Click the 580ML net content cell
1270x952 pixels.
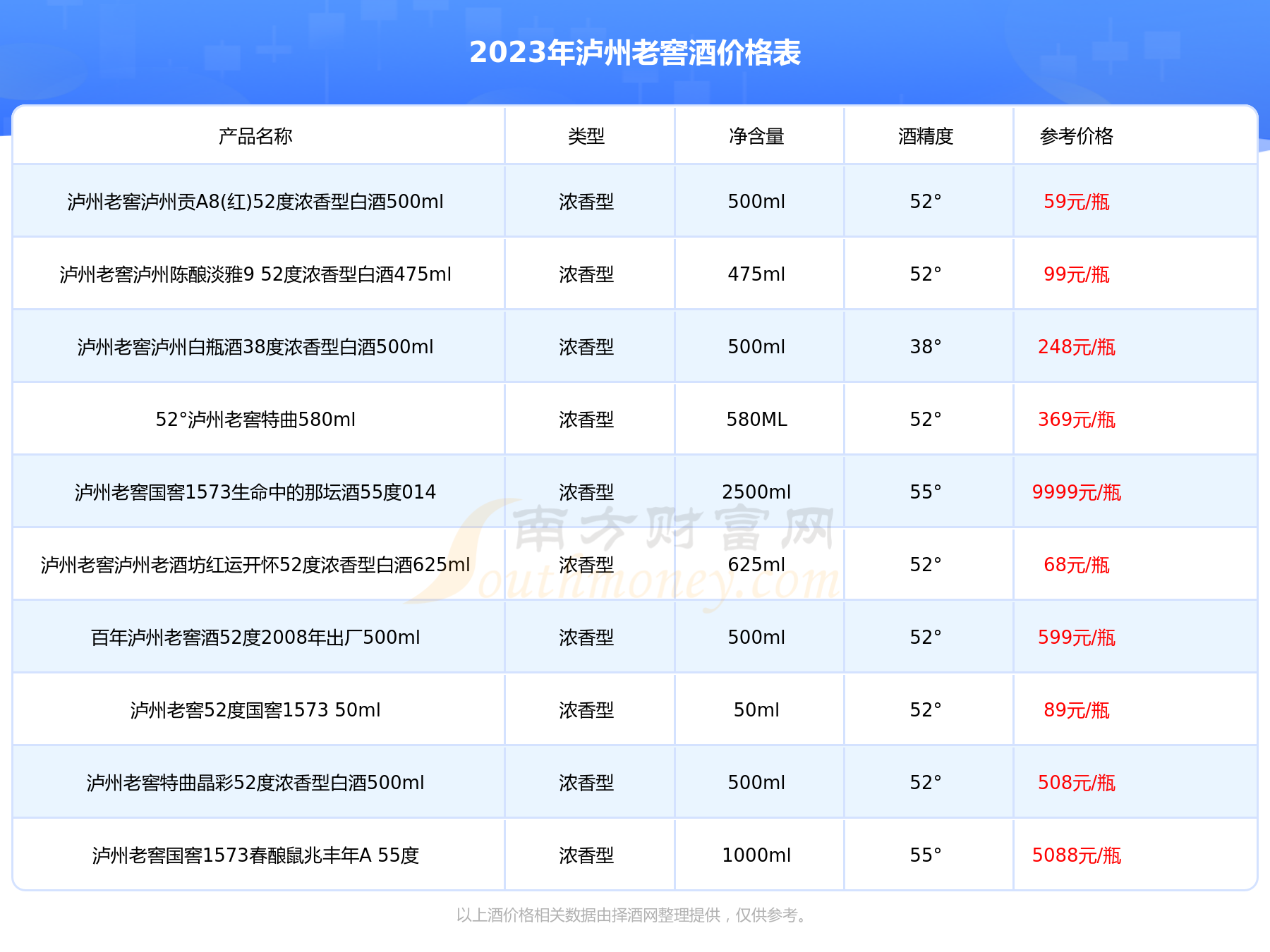click(x=756, y=420)
